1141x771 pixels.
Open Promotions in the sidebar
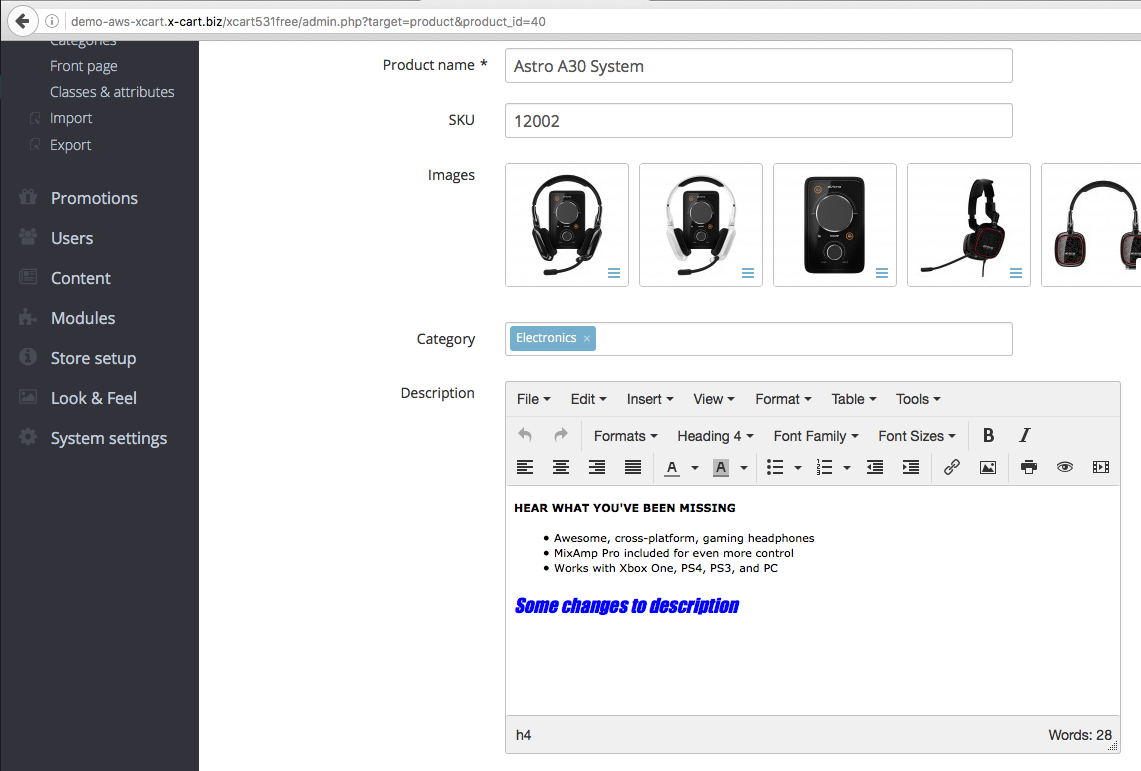pos(94,198)
